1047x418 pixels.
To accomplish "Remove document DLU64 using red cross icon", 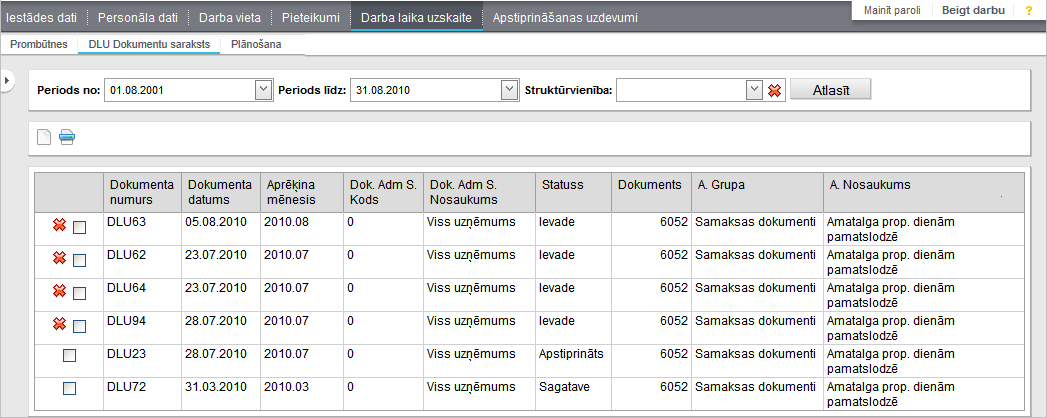I will (x=59, y=291).
